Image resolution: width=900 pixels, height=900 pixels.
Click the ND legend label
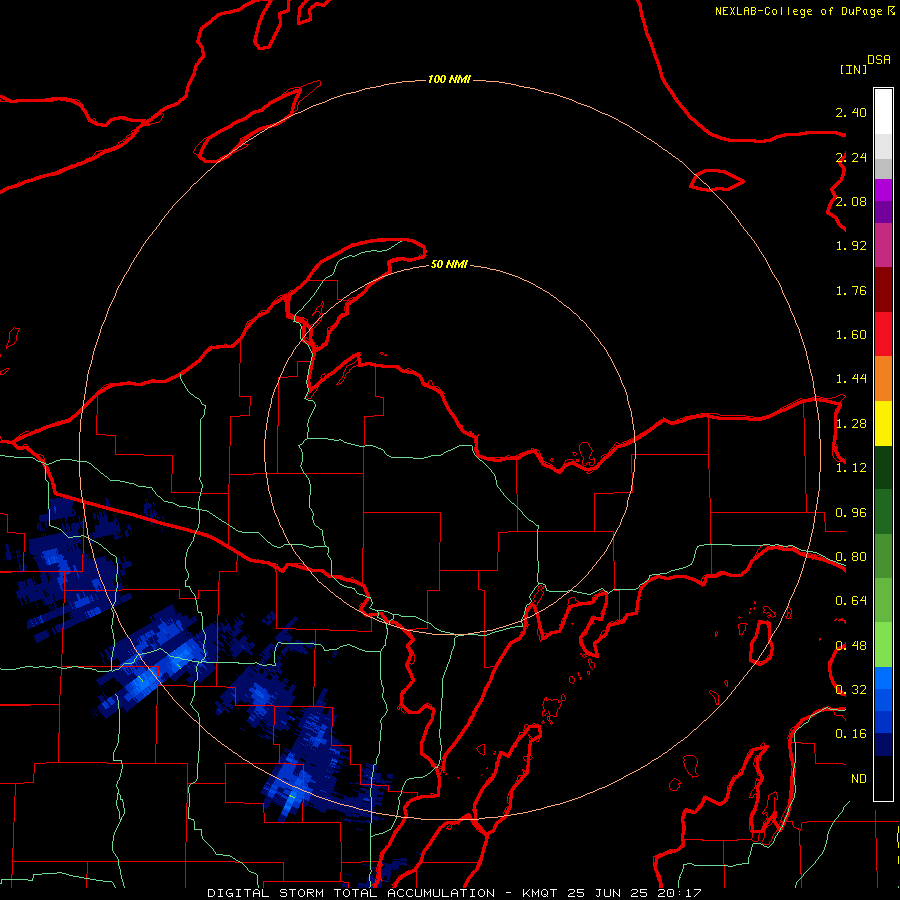pyautogui.click(x=859, y=779)
